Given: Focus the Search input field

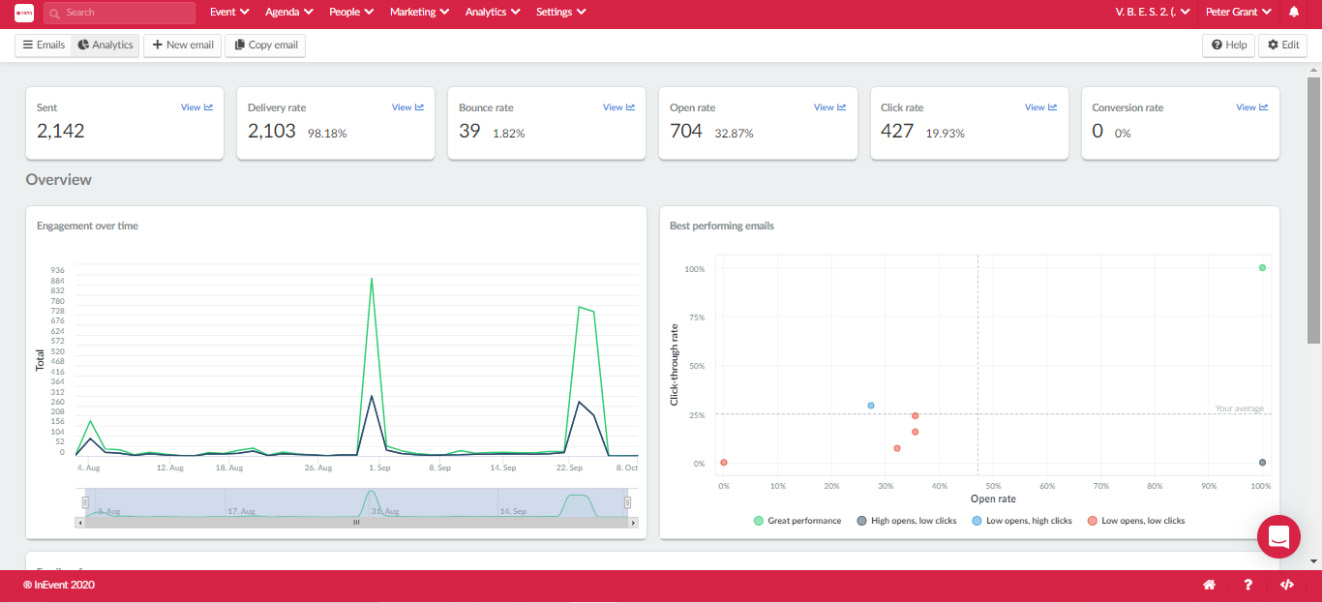Looking at the screenshot, I should tap(120, 13).
